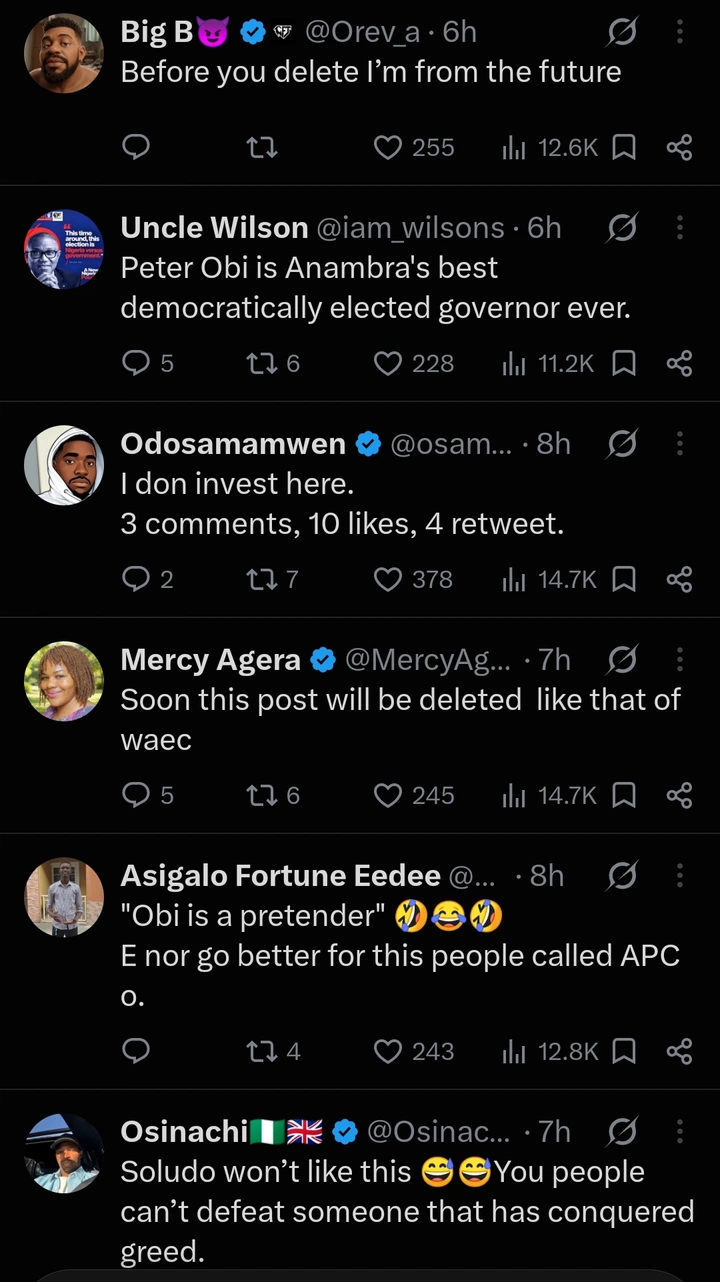Reply to Mercy Agera's tweet
This screenshot has height=1282, width=720.
coord(147,796)
